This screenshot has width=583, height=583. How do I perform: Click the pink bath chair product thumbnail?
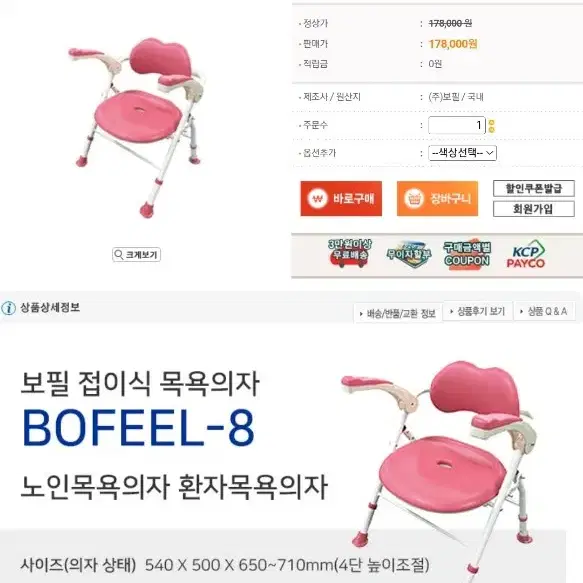136,126
